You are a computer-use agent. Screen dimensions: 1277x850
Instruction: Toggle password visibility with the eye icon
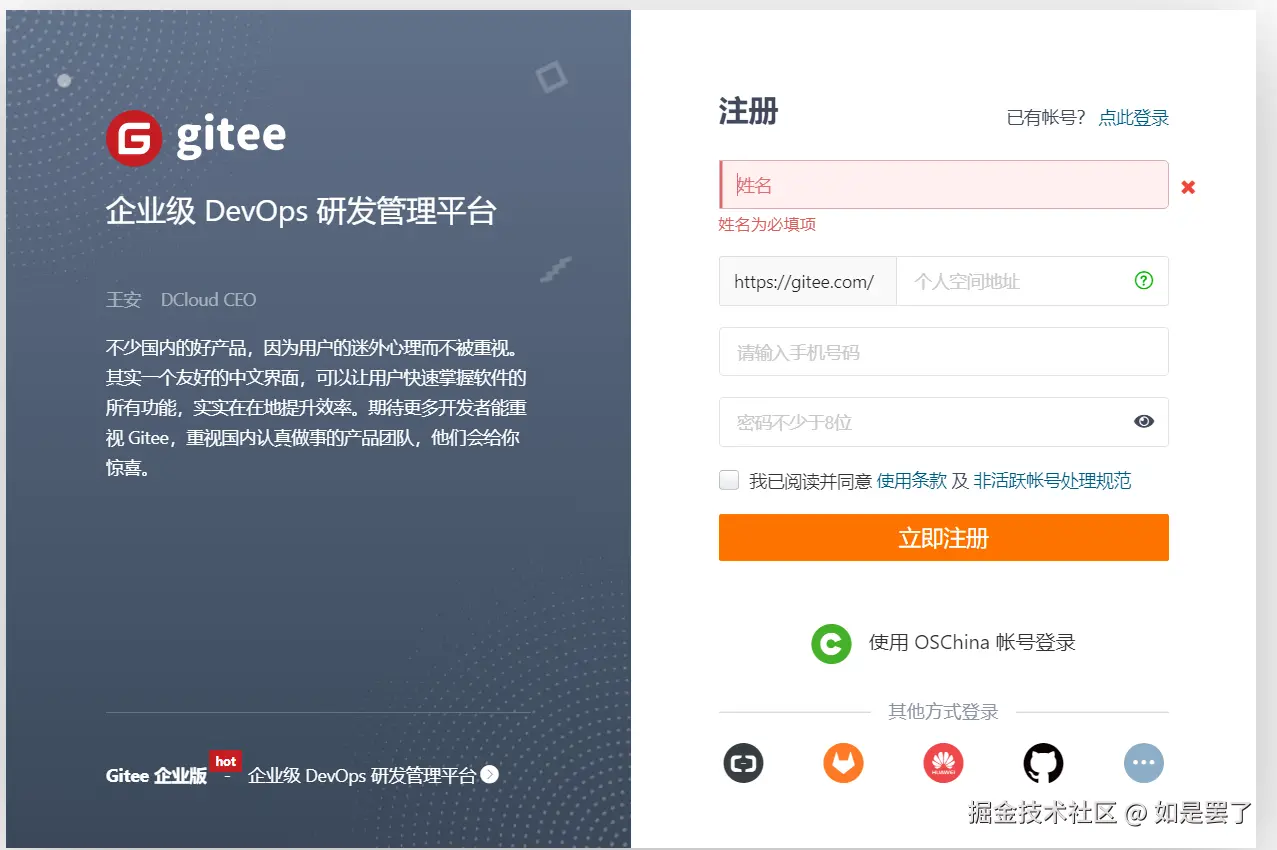[1143, 421]
